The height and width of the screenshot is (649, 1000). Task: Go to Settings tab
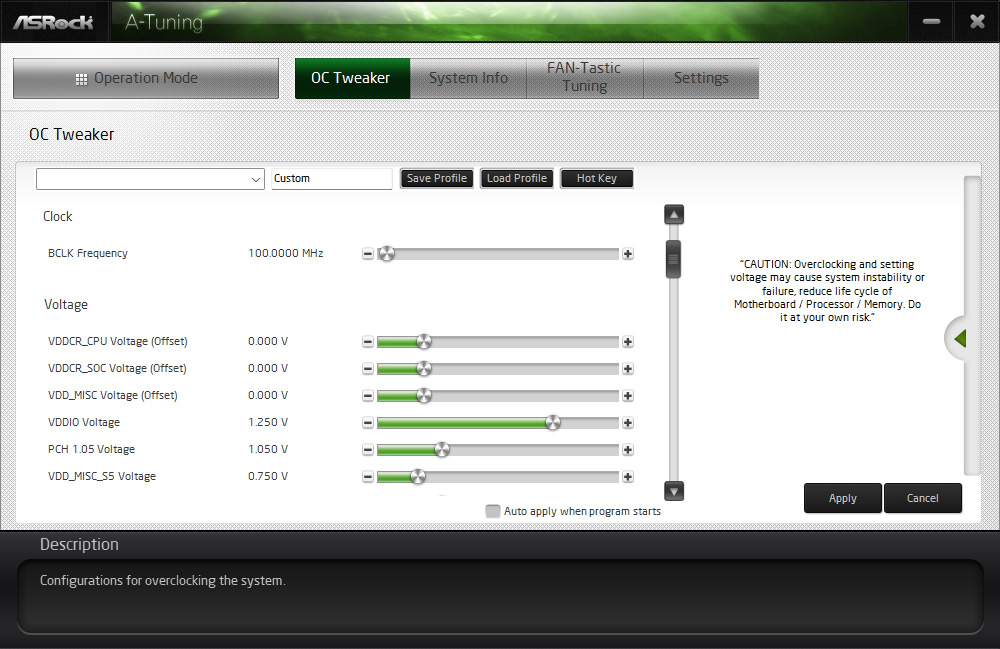coord(701,78)
